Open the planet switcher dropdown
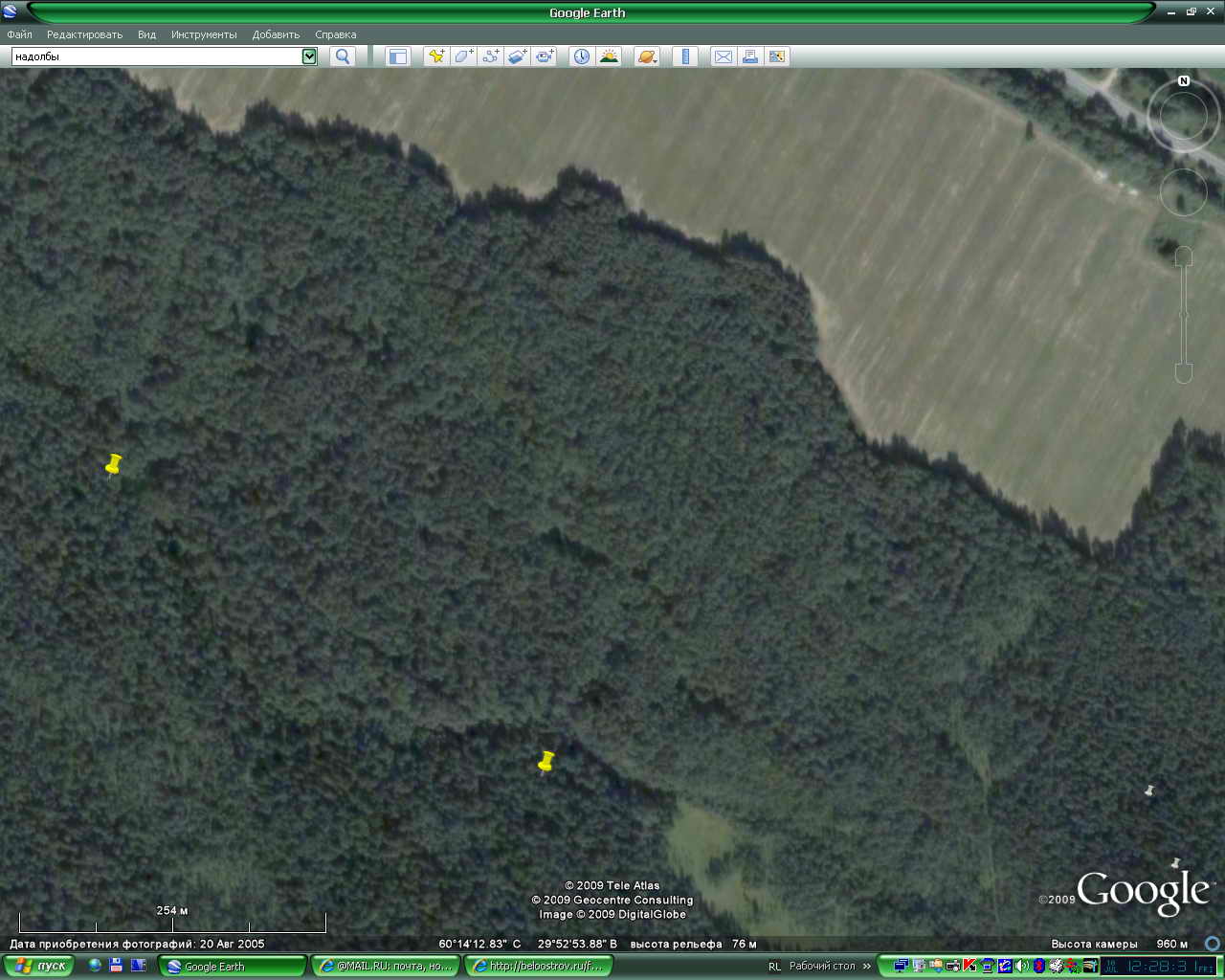Viewport: 1225px width, 980px height. coord(647,56)
